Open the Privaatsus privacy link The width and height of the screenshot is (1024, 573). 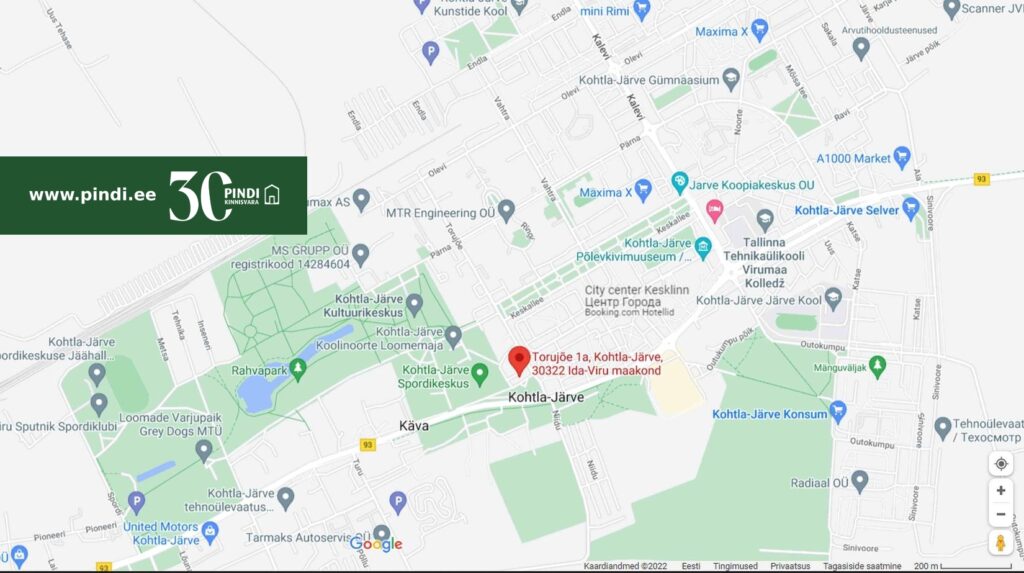pos(790,566)
